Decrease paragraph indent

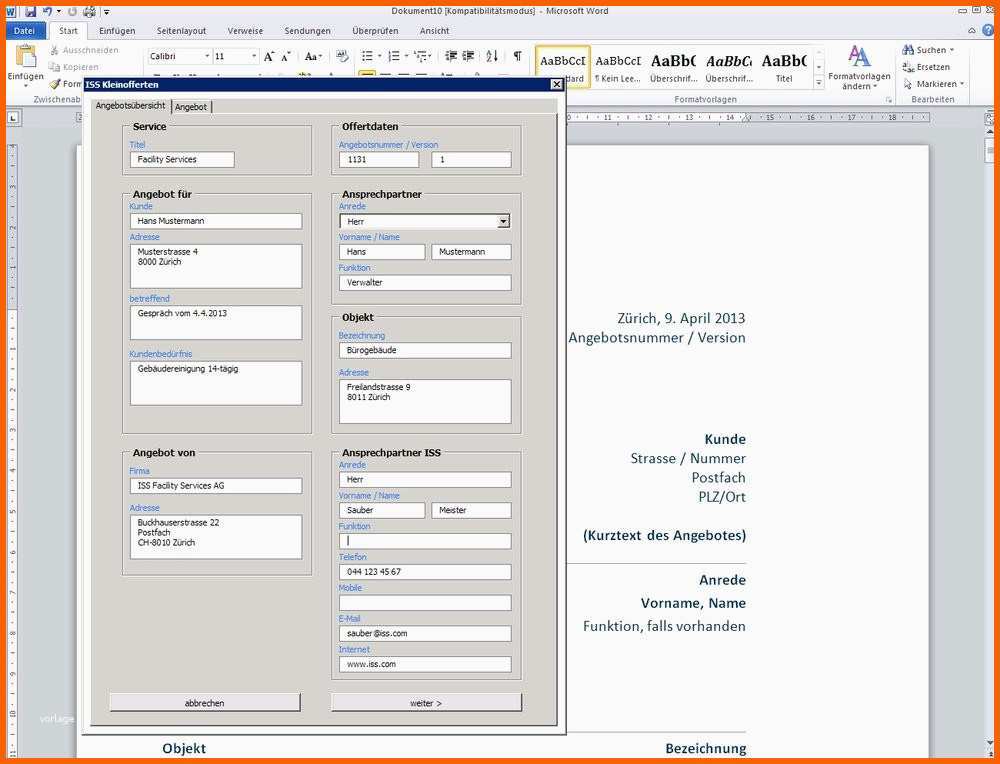451,57
